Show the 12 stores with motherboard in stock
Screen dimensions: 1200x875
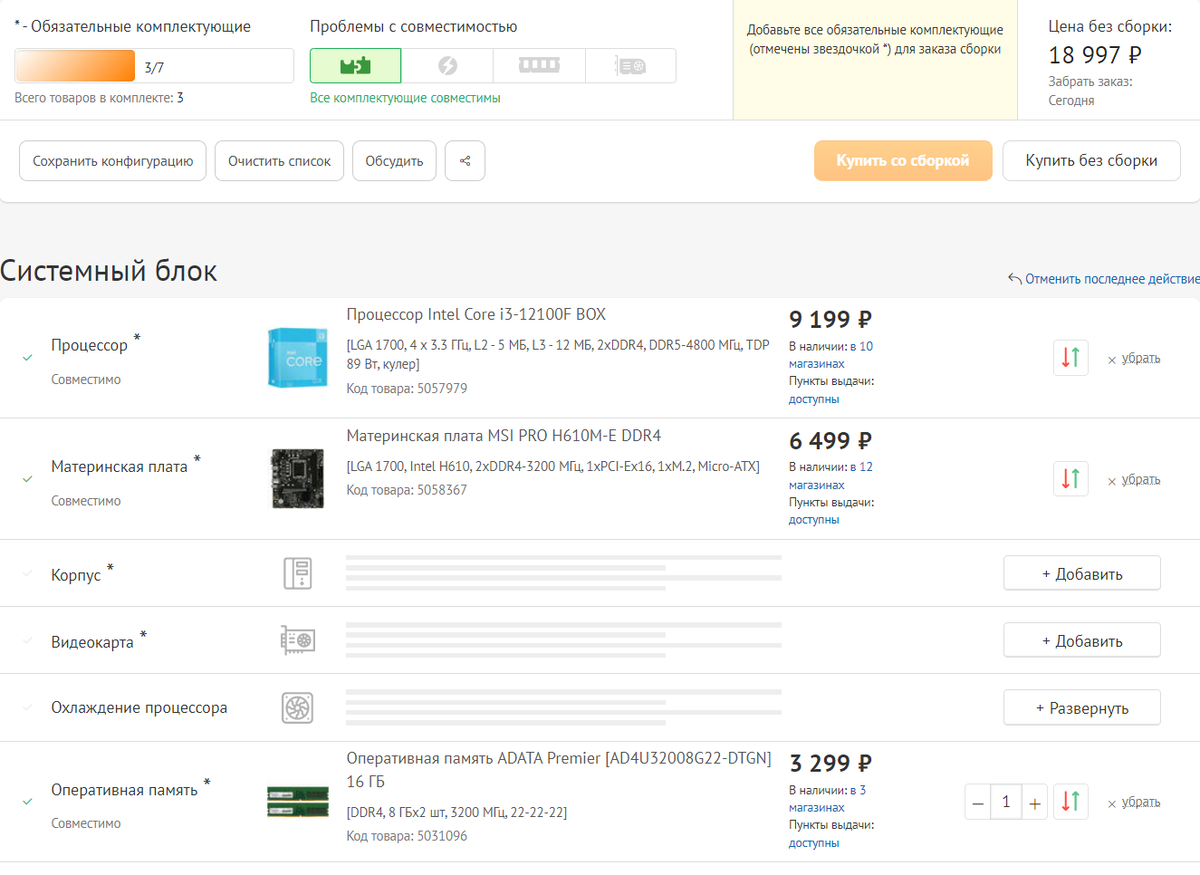click(831, 476)
